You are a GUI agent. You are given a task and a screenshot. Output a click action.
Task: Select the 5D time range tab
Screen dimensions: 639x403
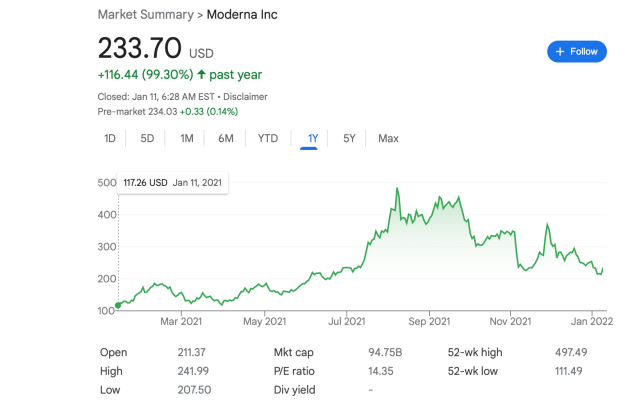tap(147, 138)
